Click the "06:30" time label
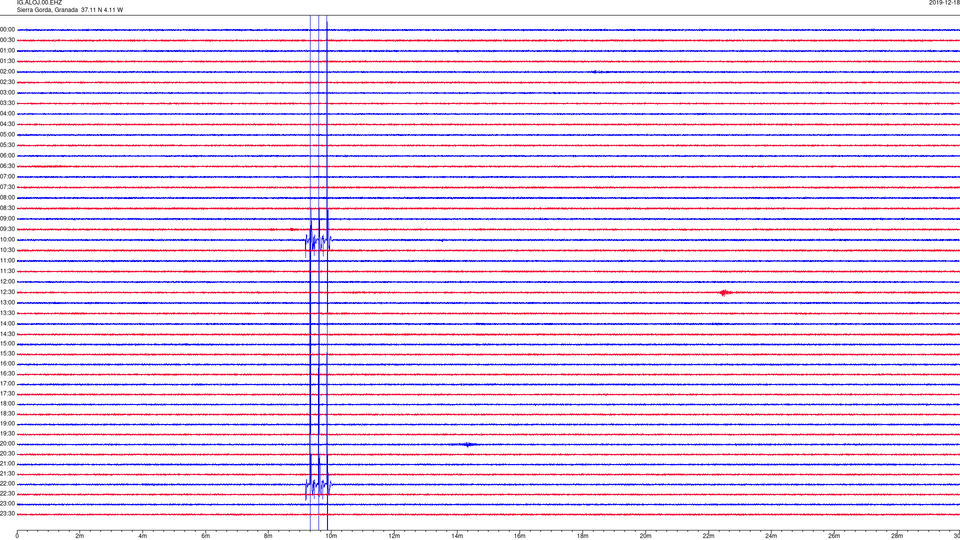This screenshot has height=540, width=960. coord(7,166)
